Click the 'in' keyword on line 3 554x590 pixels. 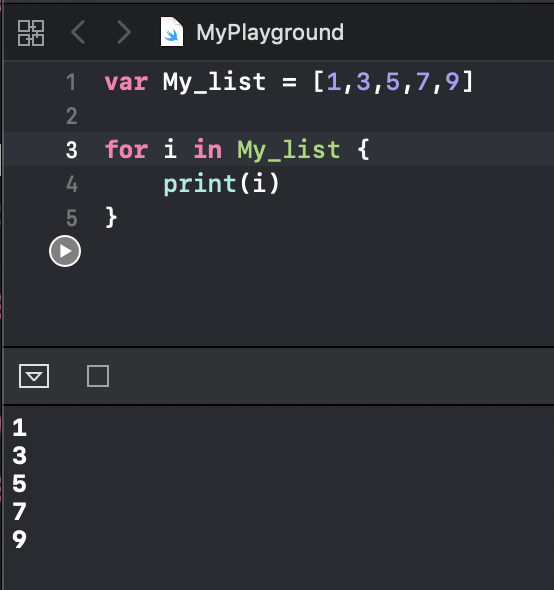(207, 149)
